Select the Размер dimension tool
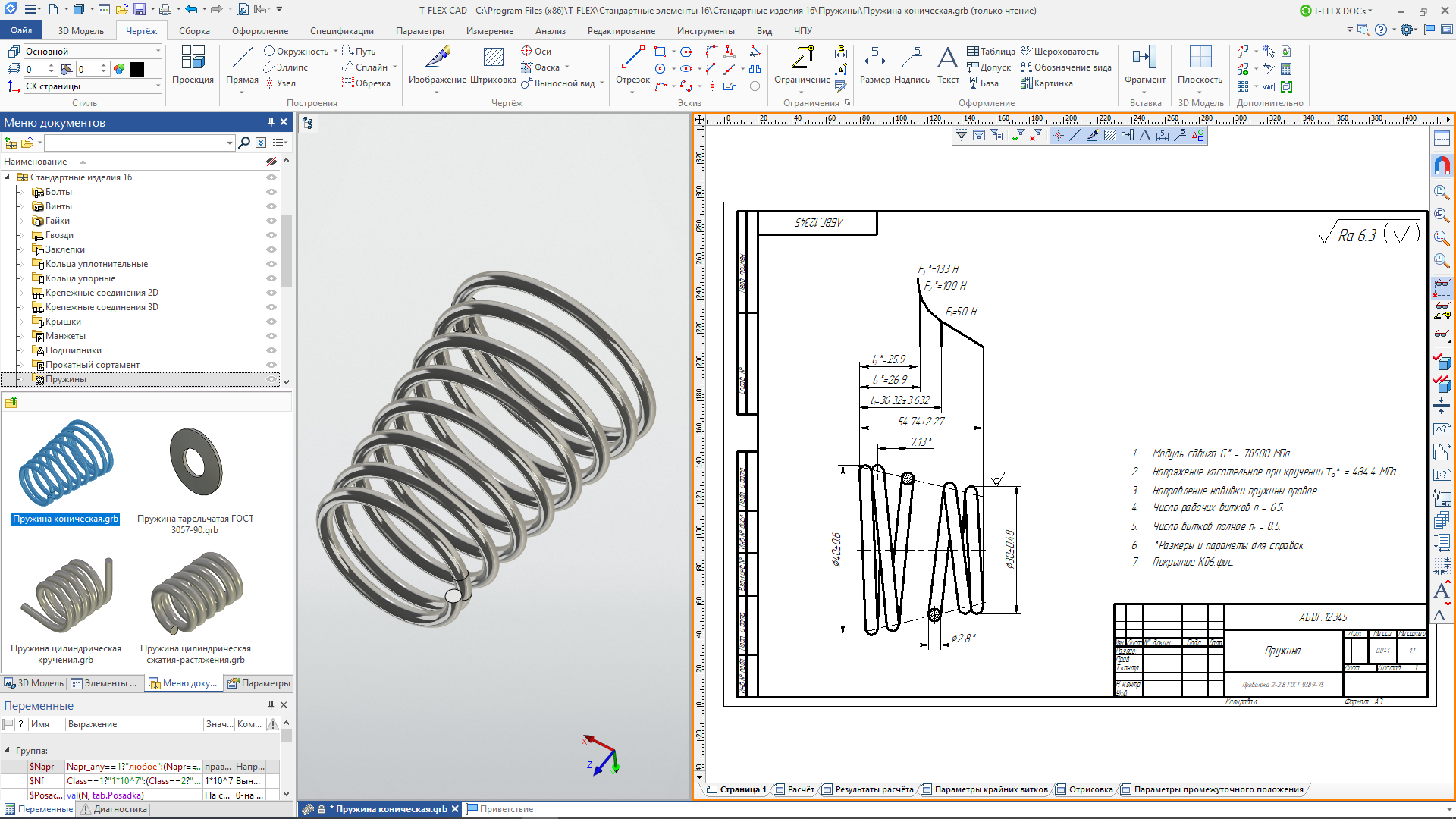This screenshot has height=819, width=1456. click(874, 65)
